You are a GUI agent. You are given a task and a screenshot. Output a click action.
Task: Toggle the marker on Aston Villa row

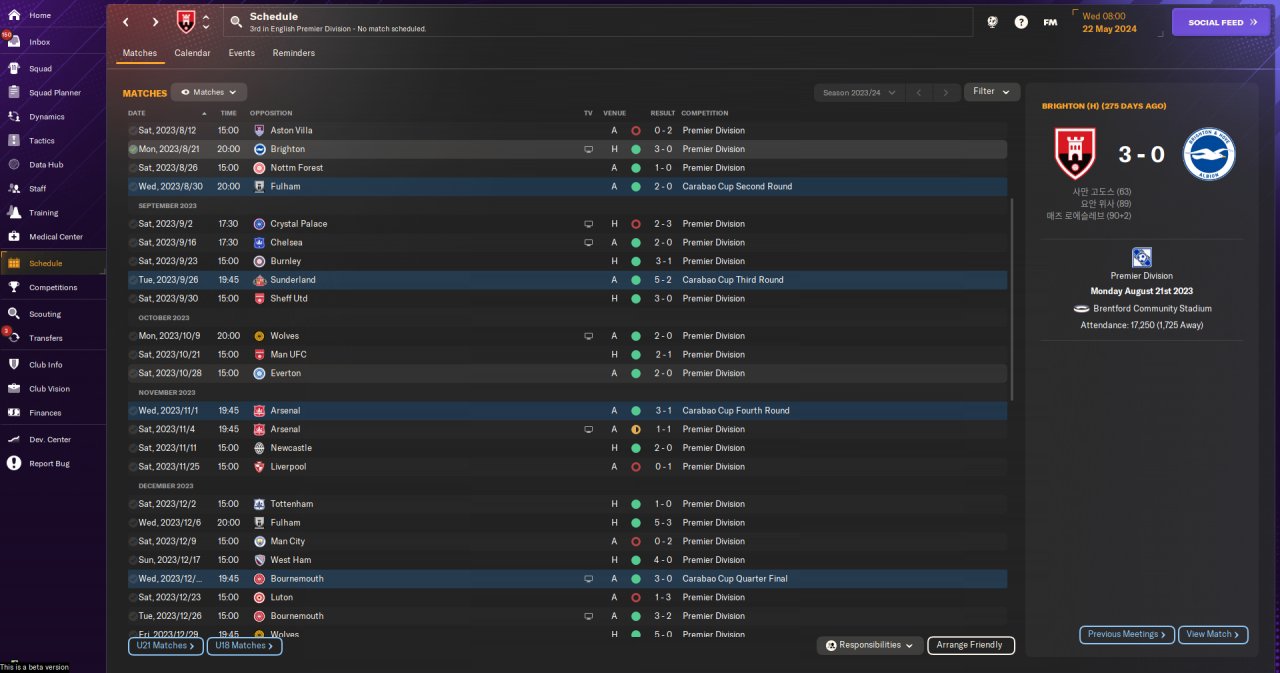pyautogui.click(x=133, y=130)
